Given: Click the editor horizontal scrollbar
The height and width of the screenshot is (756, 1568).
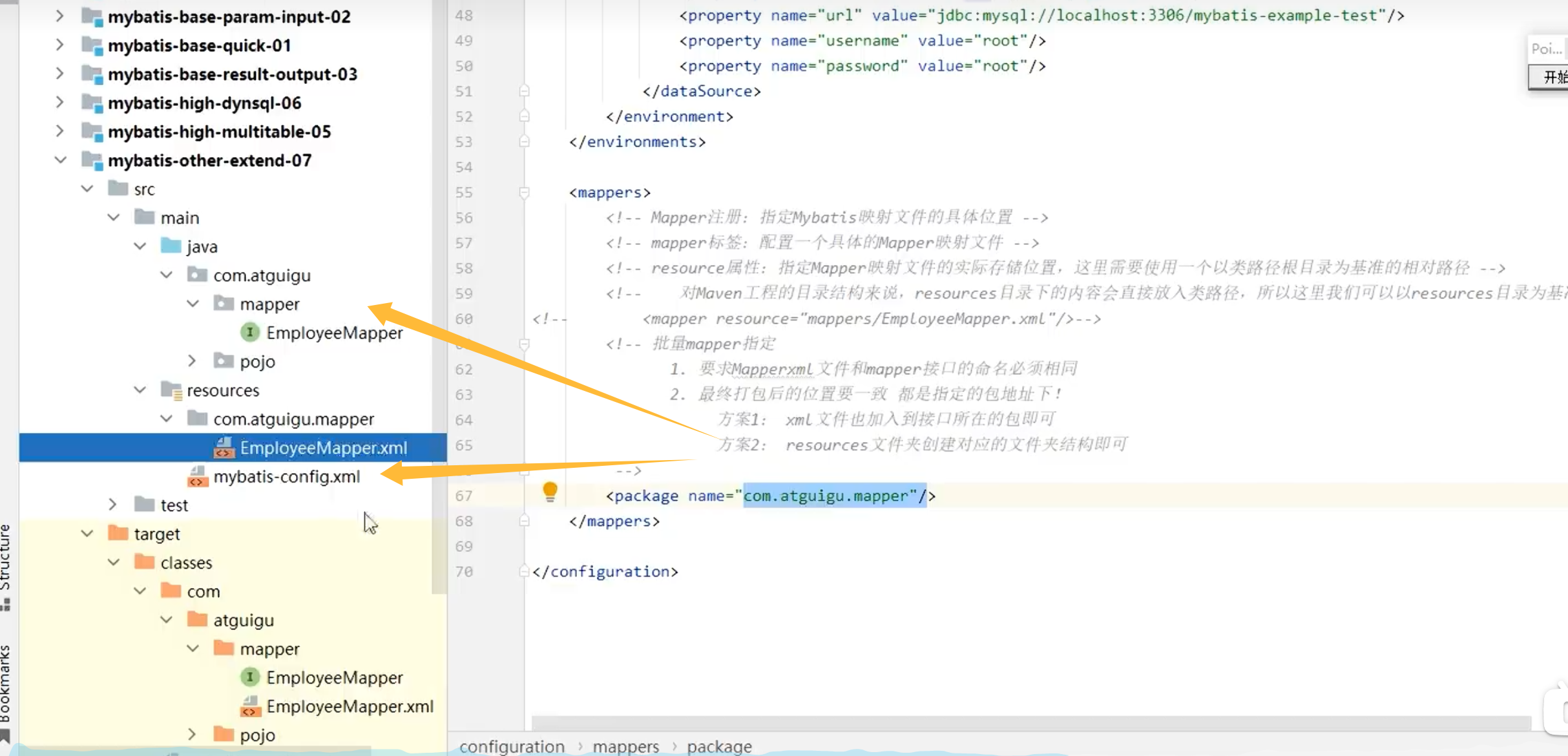Looking at the screenshot, I should click(1030, 722).
